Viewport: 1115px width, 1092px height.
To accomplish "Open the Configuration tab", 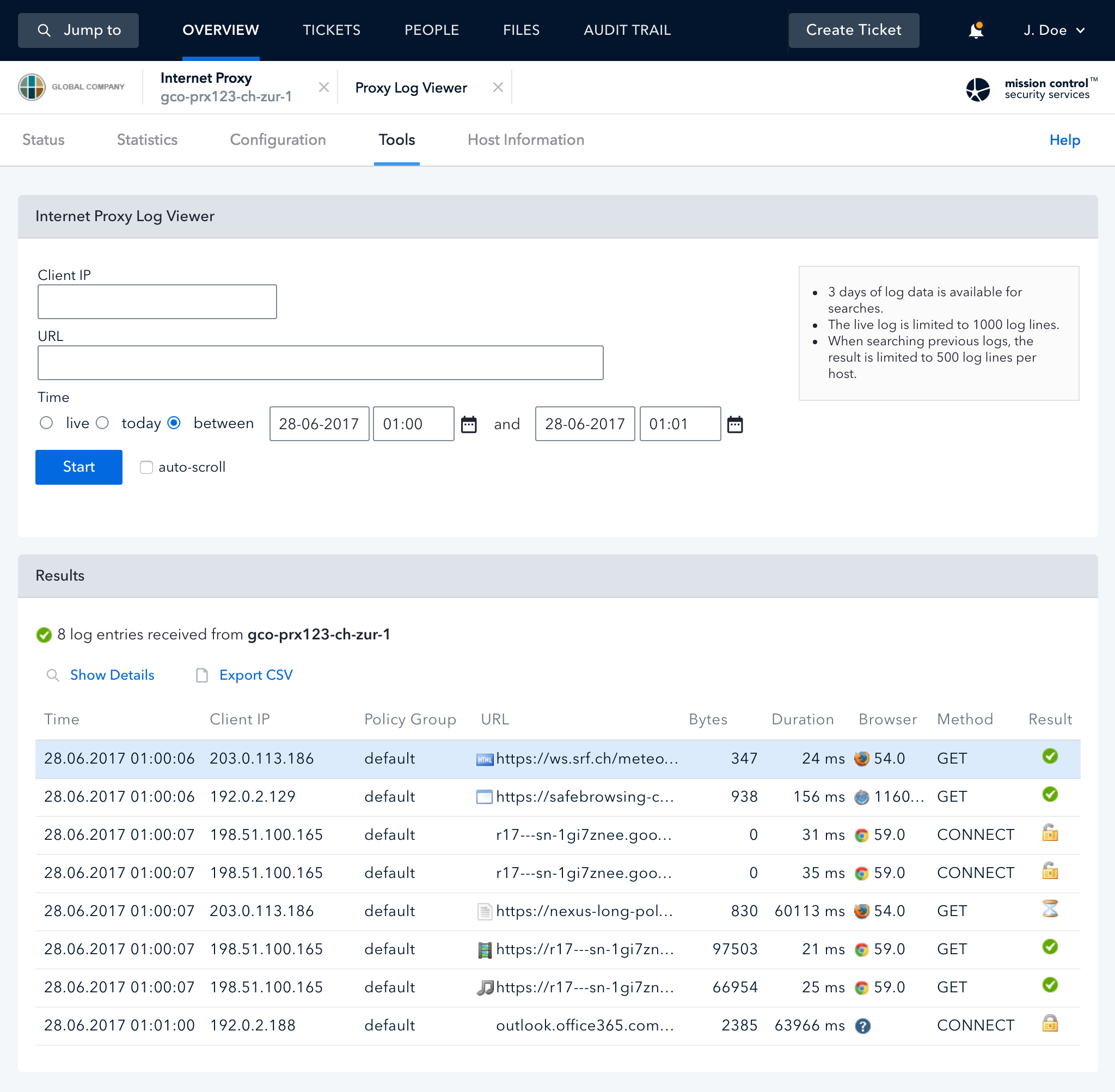I will (x=278, y=140).
